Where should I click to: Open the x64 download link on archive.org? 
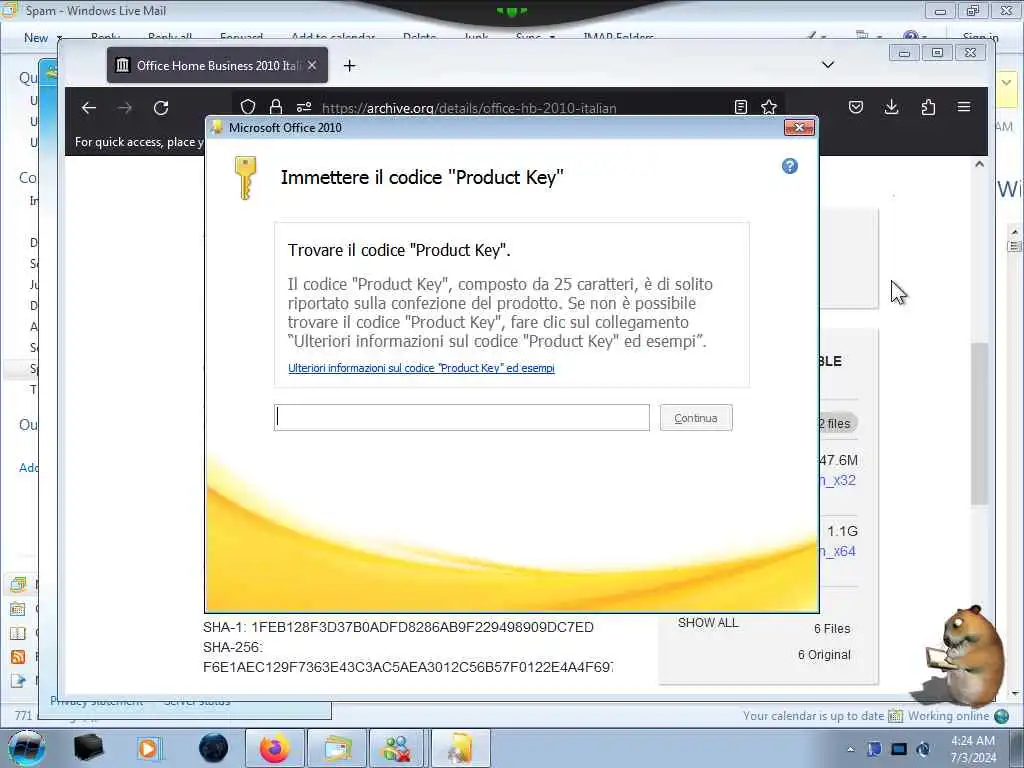(838, 551)
